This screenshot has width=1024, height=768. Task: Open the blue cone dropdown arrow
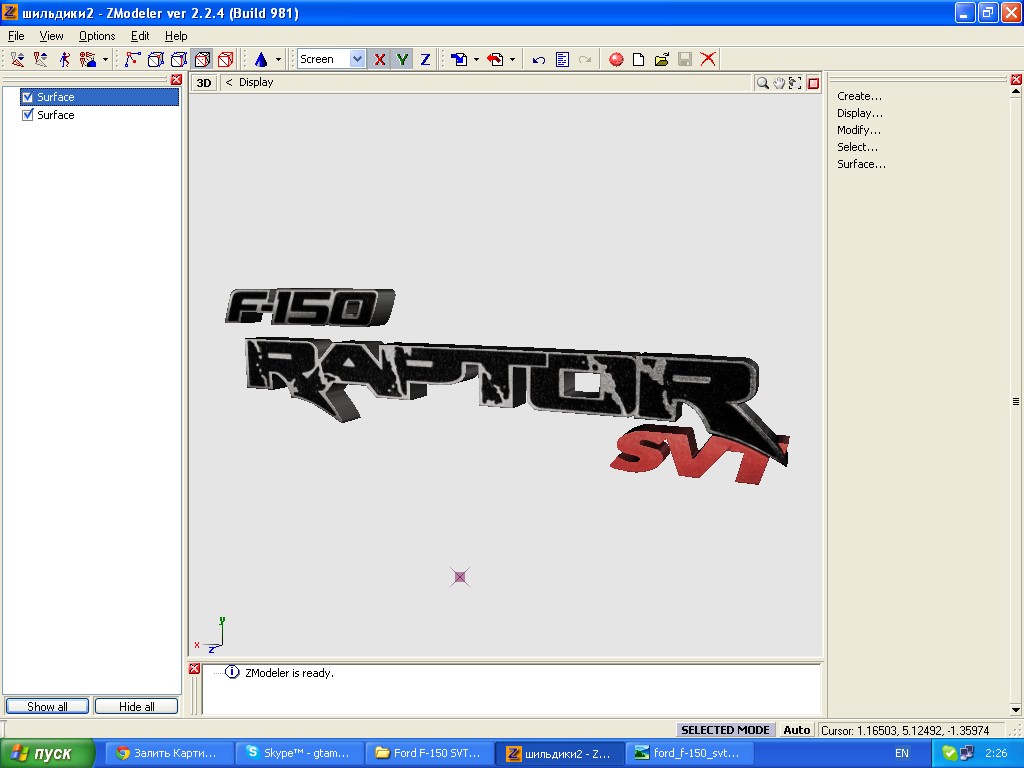[278, 59]
